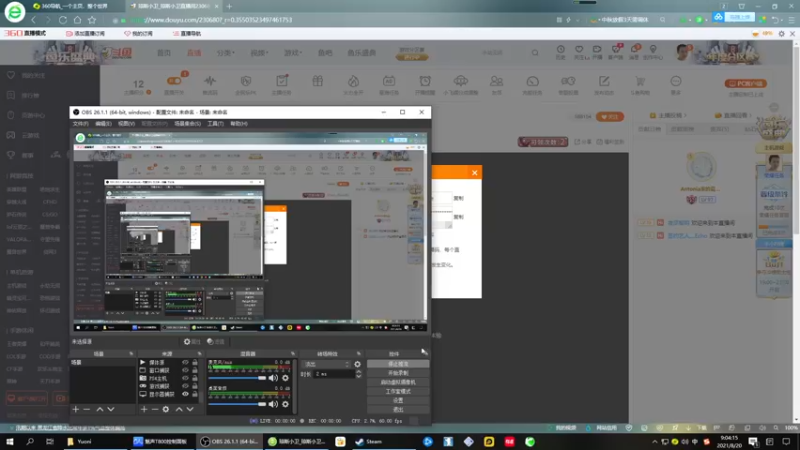This screenshot has width=800, height=450.
Task: Open the 淡出 scene transition dropdown
Action: (327, 364)
